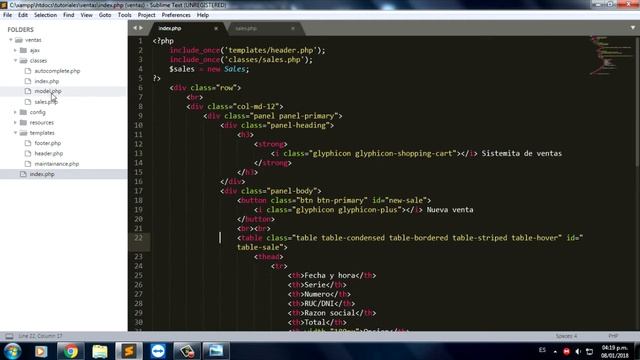This screenshot has height=360, width=640.
Task: Open maintainance.php in the sidebar
Action: 57,164
